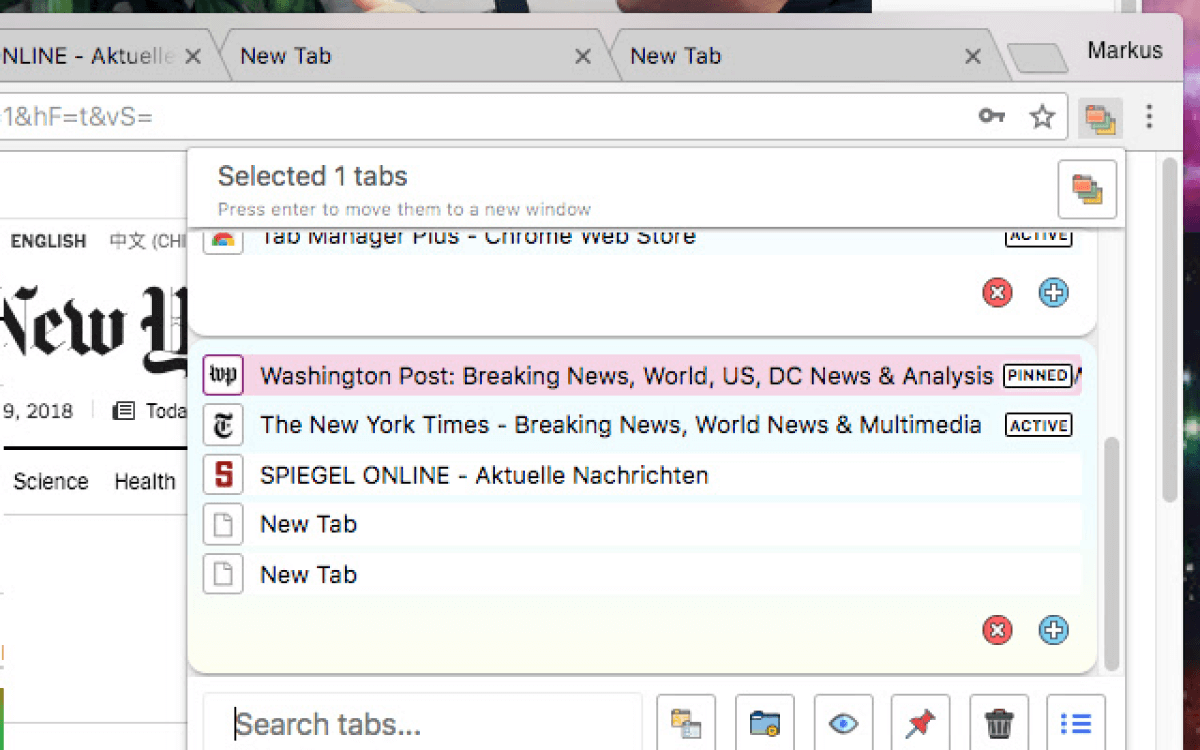Screen dimensions: 1200x750
Task: Open Chrome's three-dot menu
Action: coord(1149,117)
